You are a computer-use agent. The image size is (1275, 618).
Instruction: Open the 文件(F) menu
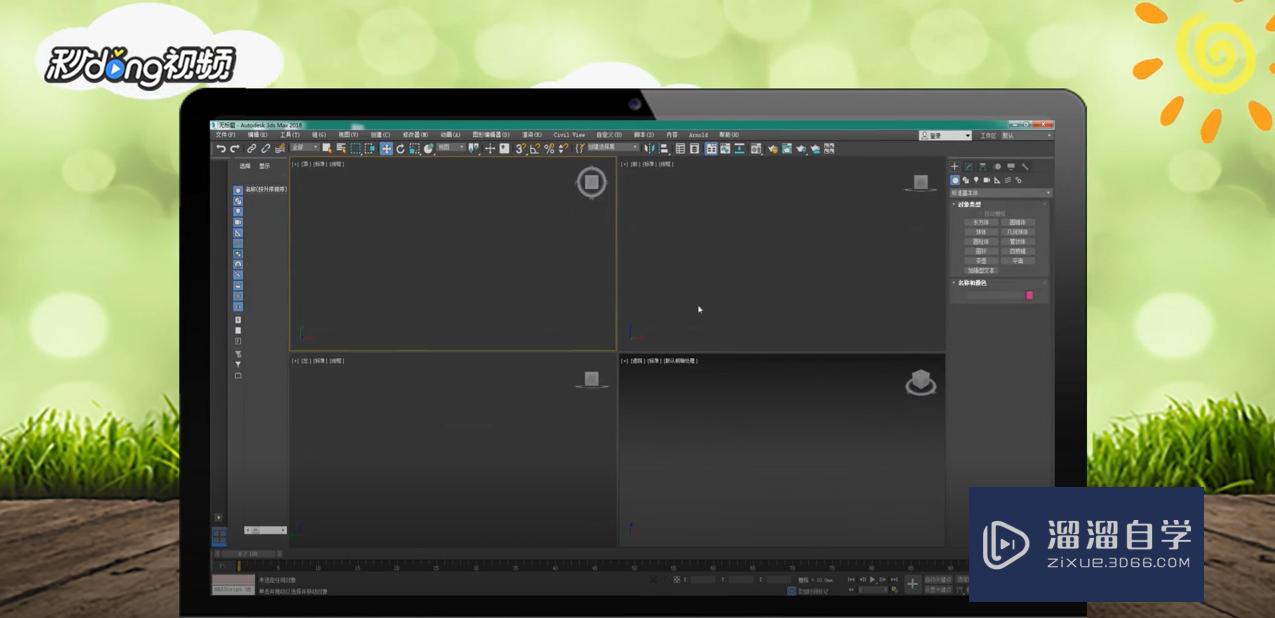(225, 134)
